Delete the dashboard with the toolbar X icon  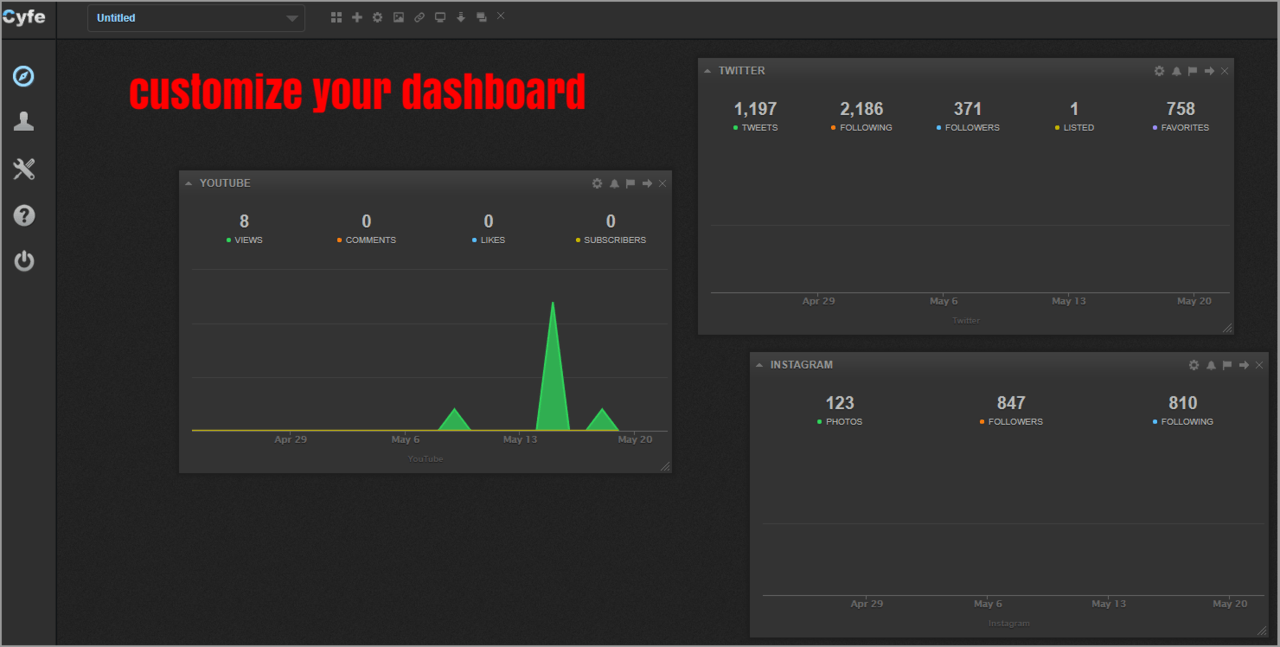501,15
